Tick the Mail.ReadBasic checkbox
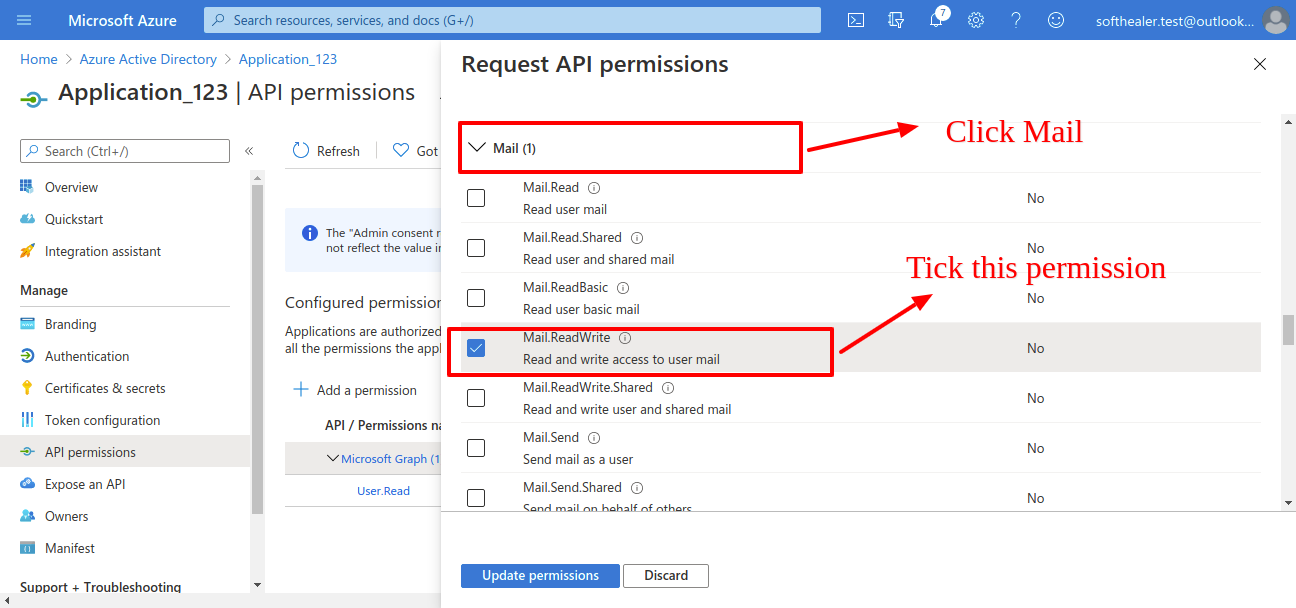 pyautogui.click(x=476, y=298)
